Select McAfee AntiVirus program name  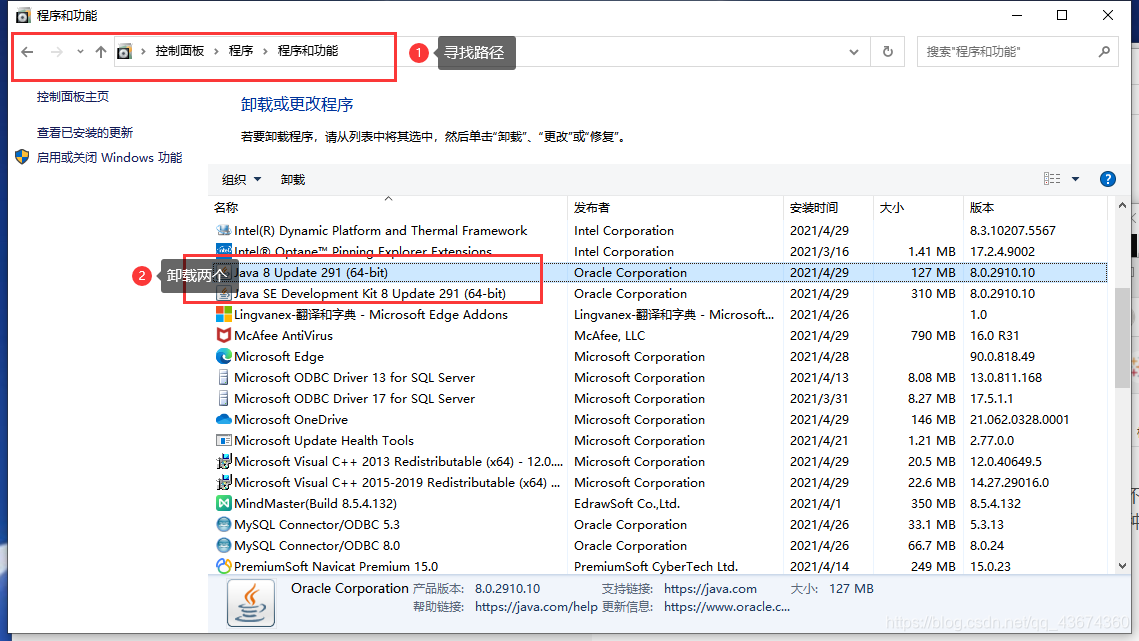(283, 336)
